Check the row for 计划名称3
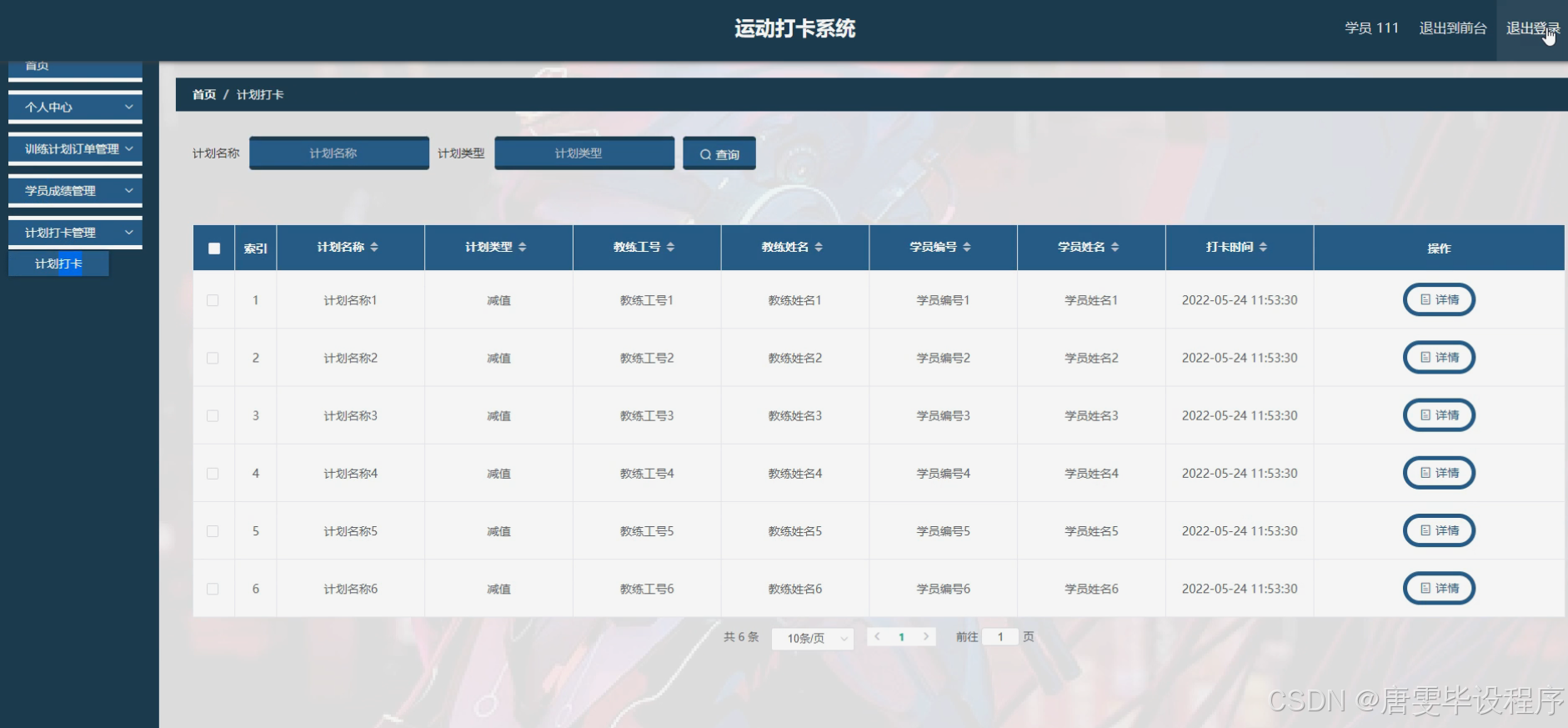 point(213,415)
